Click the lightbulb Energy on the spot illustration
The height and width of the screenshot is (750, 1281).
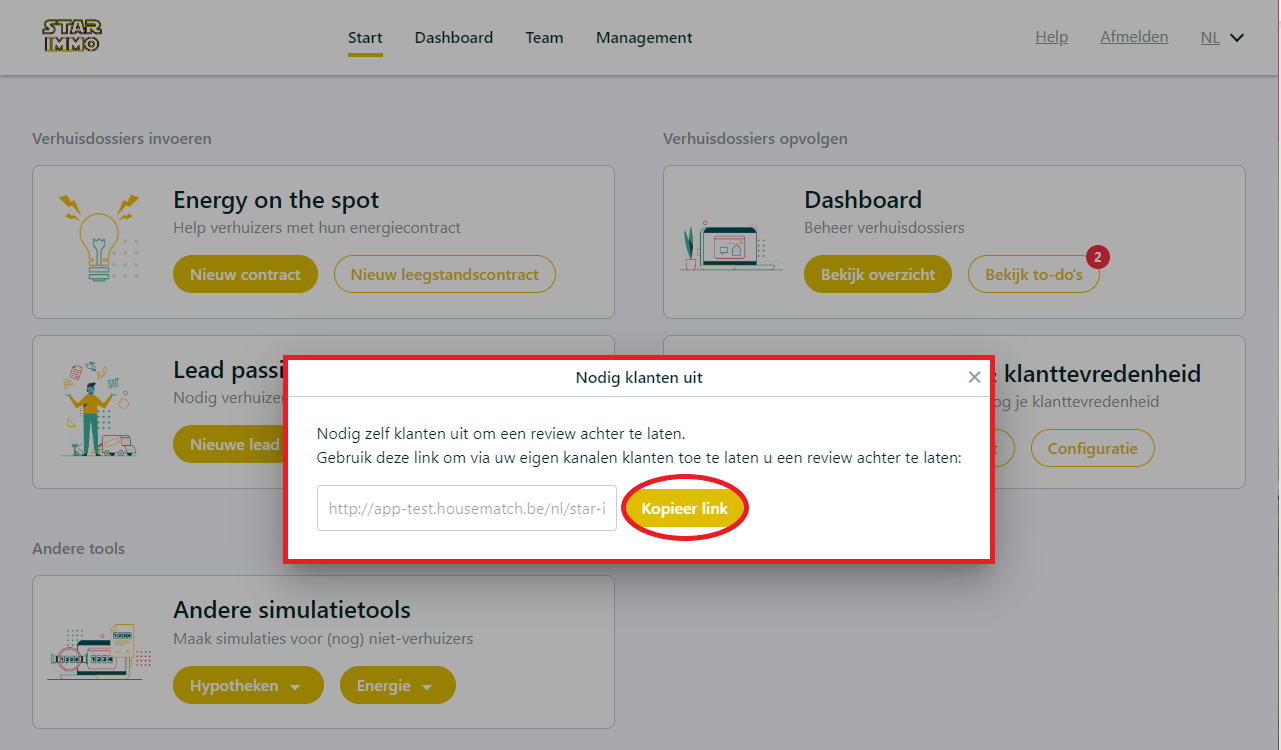coord(98,237)
